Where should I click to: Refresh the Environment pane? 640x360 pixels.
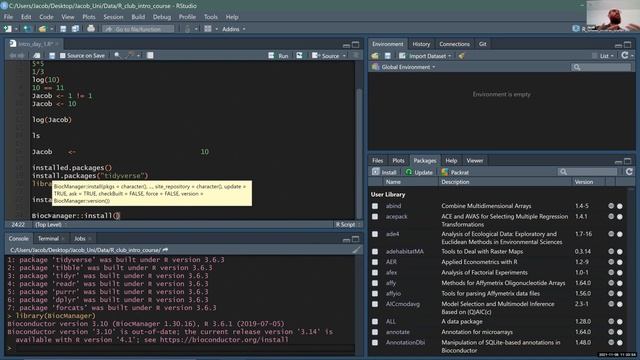pyautogui.click(x=624, y=56)
